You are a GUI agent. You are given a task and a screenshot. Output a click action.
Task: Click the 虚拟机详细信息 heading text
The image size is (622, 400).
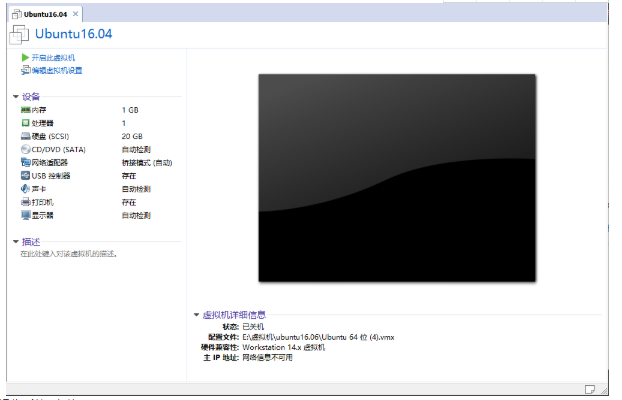click(x=234, y=315)
